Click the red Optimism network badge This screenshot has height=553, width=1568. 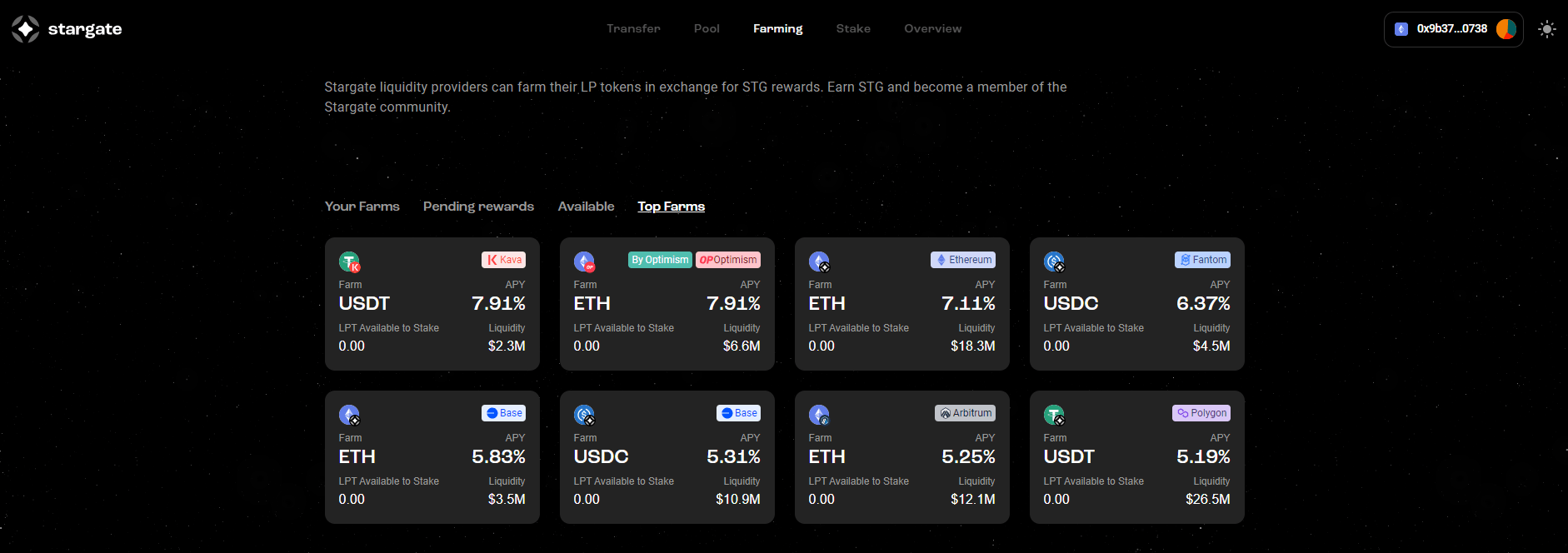pos(728,260)
